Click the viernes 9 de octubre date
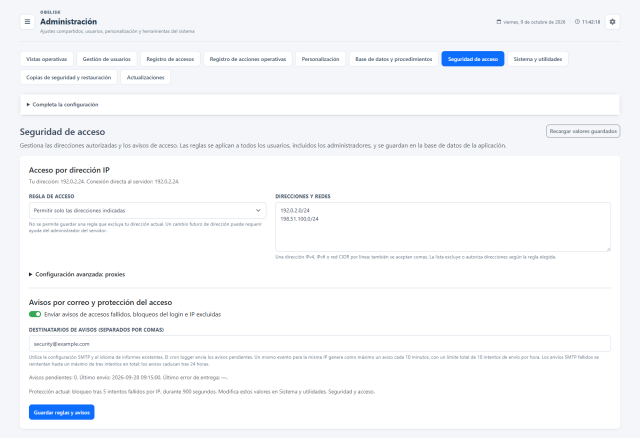The height and width of the screenshot is (438, 640). (534, 22)
